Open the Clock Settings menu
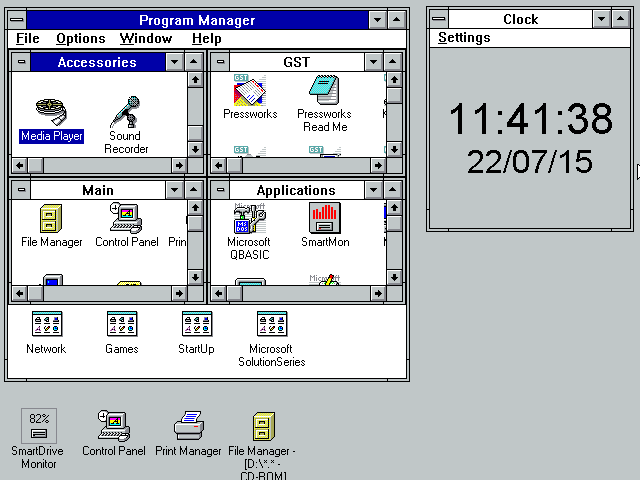 coord(464,38)
